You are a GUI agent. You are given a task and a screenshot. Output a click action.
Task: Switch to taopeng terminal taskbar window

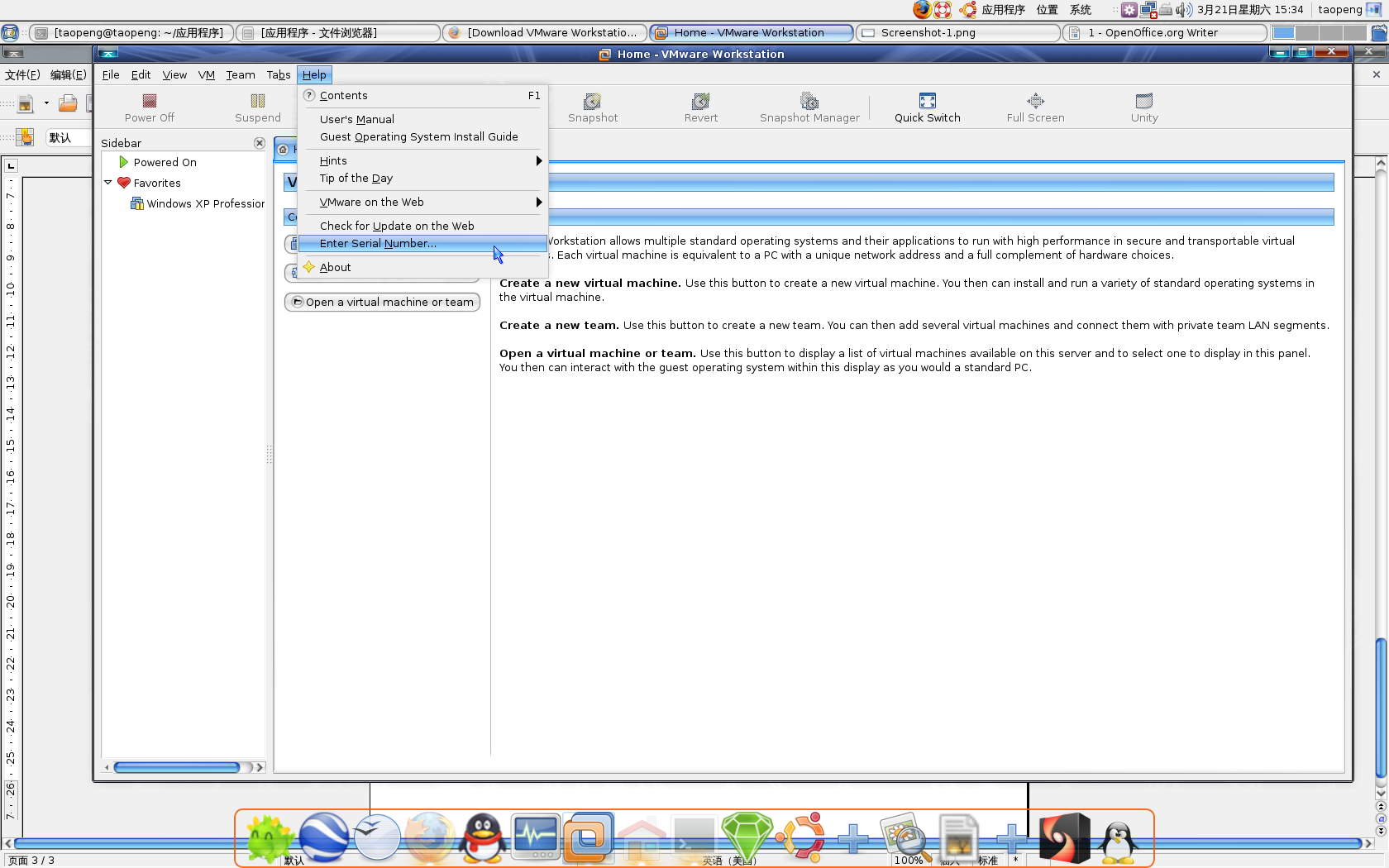[x=131, y=33]
